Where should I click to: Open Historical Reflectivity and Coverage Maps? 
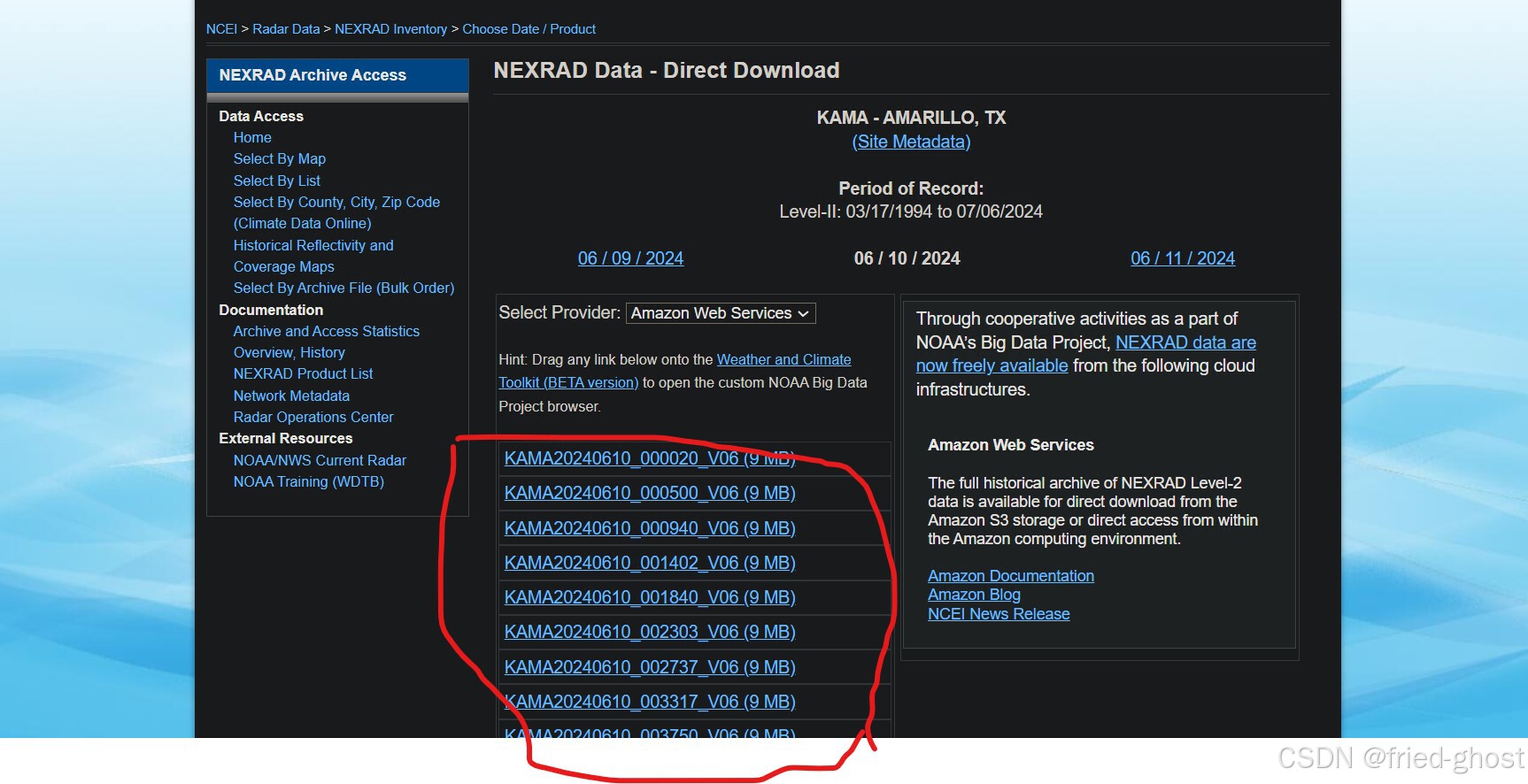click(x=313, y=256)
